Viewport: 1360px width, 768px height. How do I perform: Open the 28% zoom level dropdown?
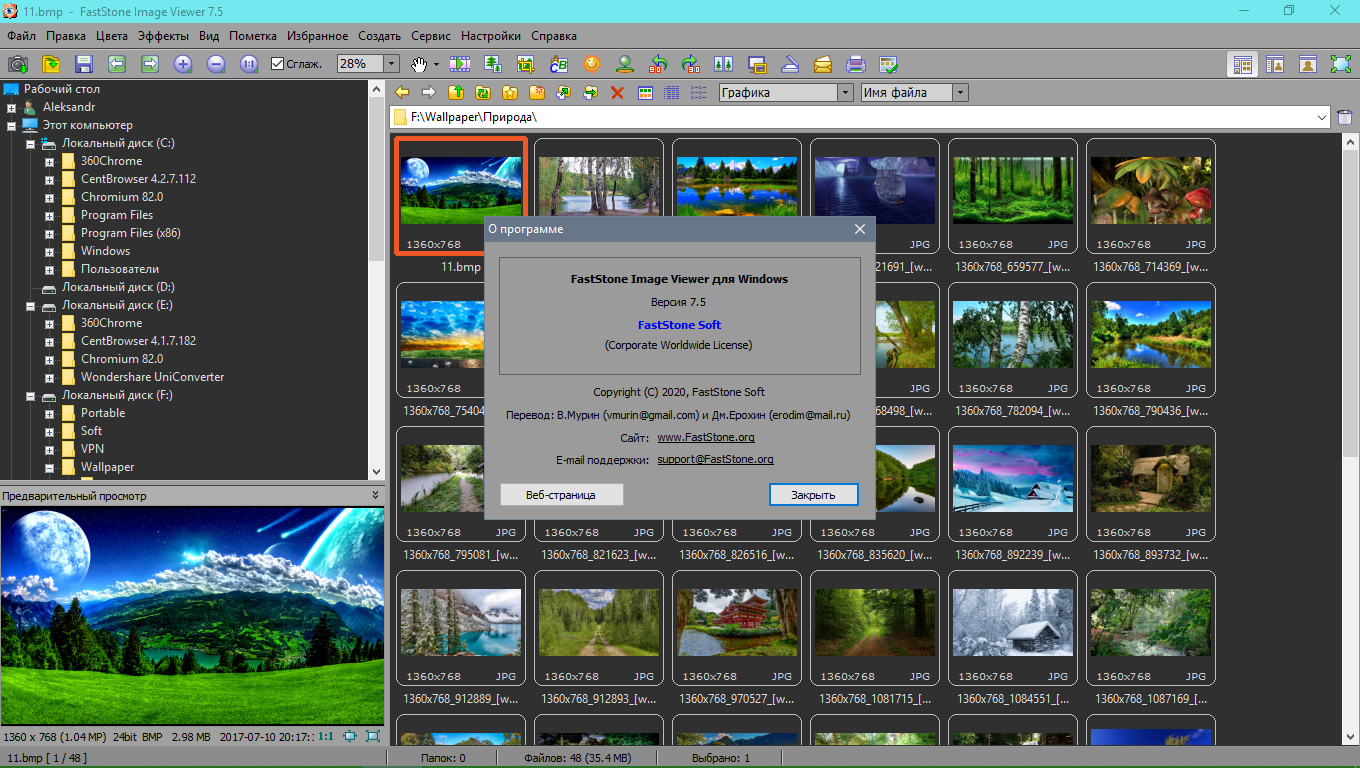click(391, 64)
